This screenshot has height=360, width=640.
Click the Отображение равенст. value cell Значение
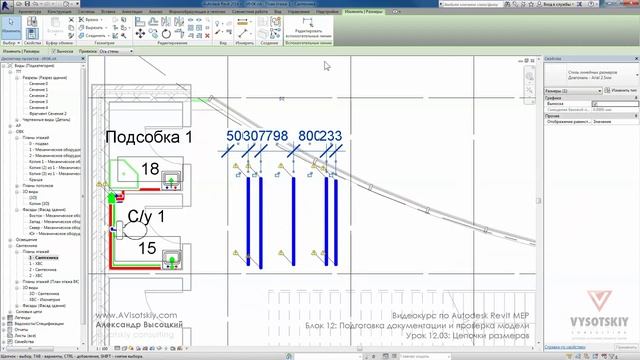pyautogui.click(x=615, y=122)
